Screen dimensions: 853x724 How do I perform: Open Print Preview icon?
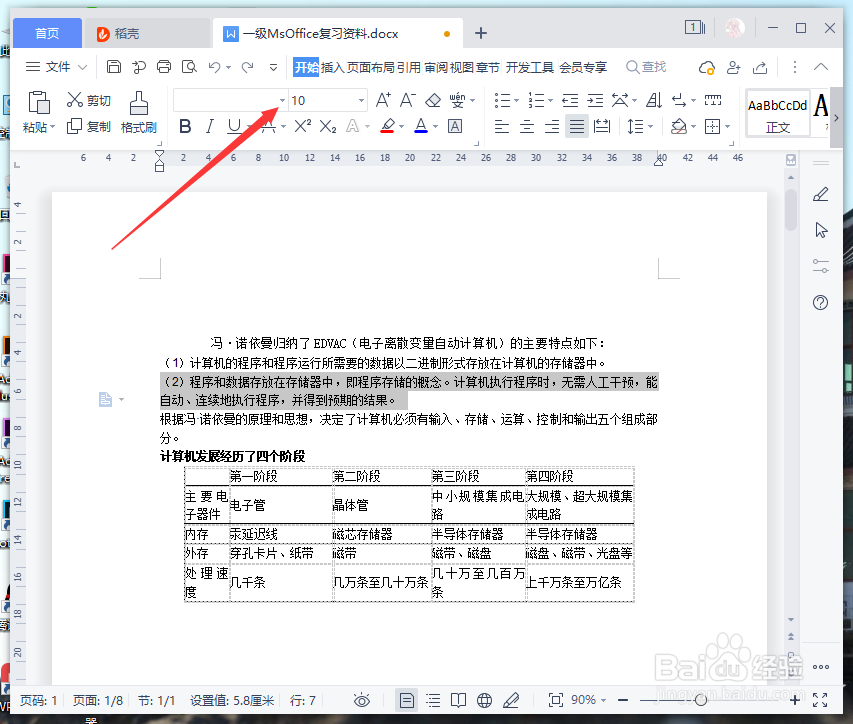(x=189, y=67)
